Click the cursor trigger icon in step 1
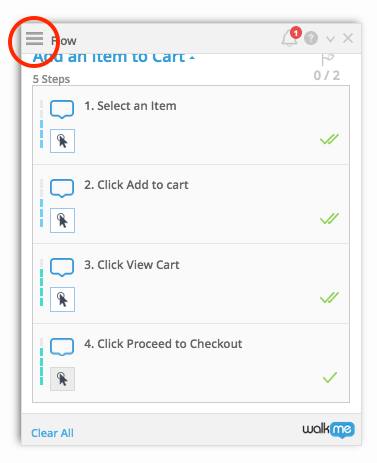Screen dimensions: 377x463 coord(62,141)
